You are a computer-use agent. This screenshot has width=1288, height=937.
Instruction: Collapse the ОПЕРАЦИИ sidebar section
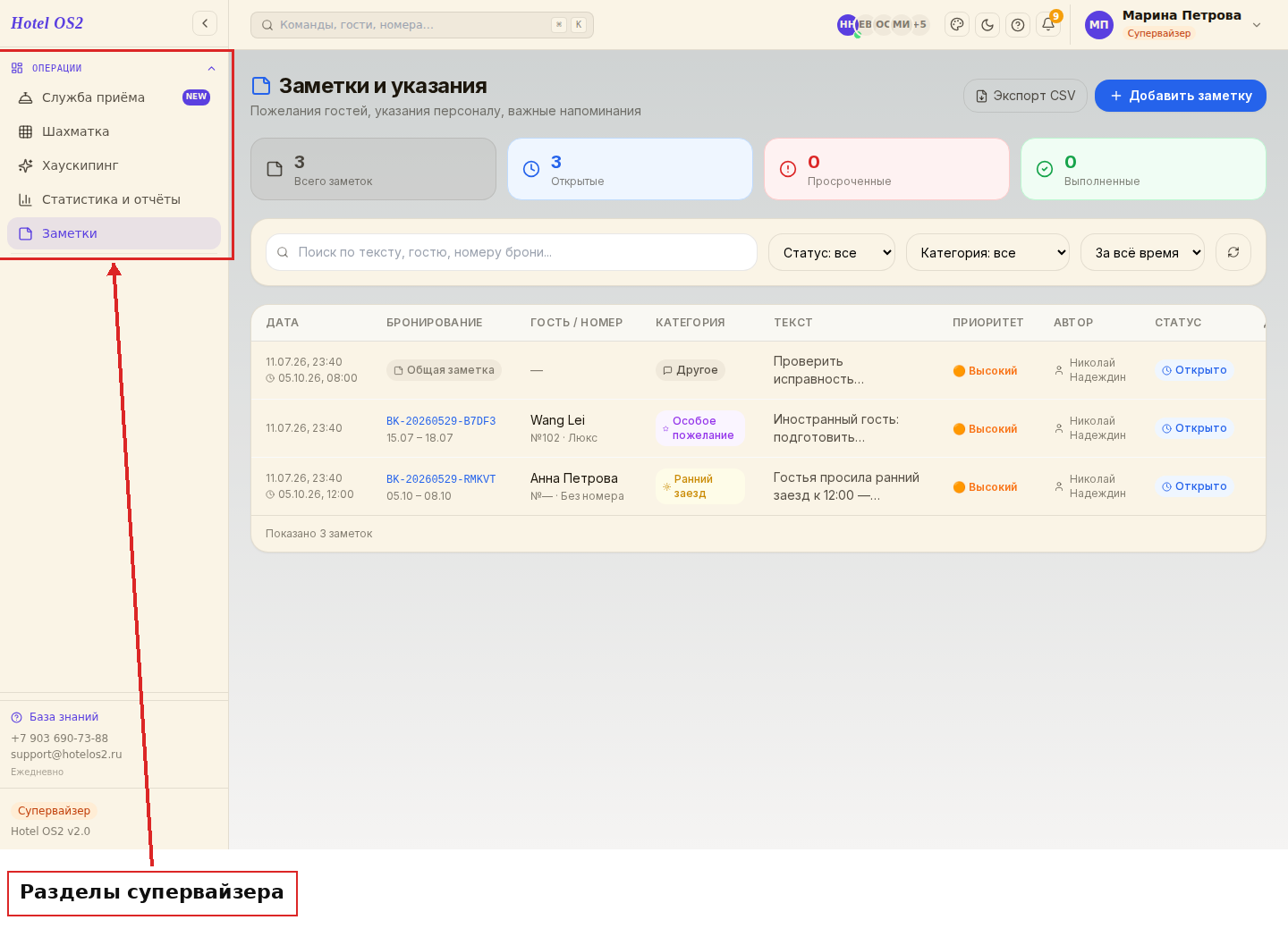point(114,68)
